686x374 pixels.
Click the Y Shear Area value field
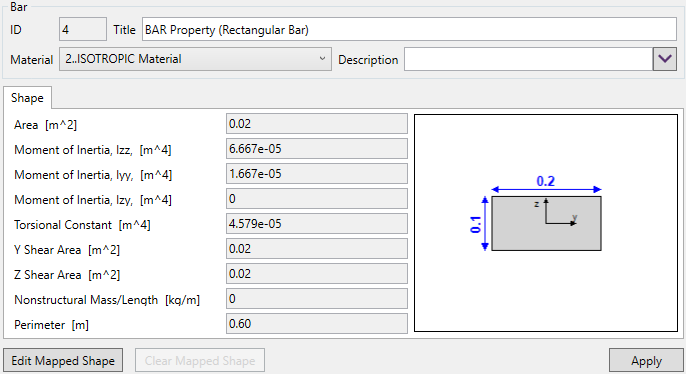pyautogui.click(x=317, y=248)
